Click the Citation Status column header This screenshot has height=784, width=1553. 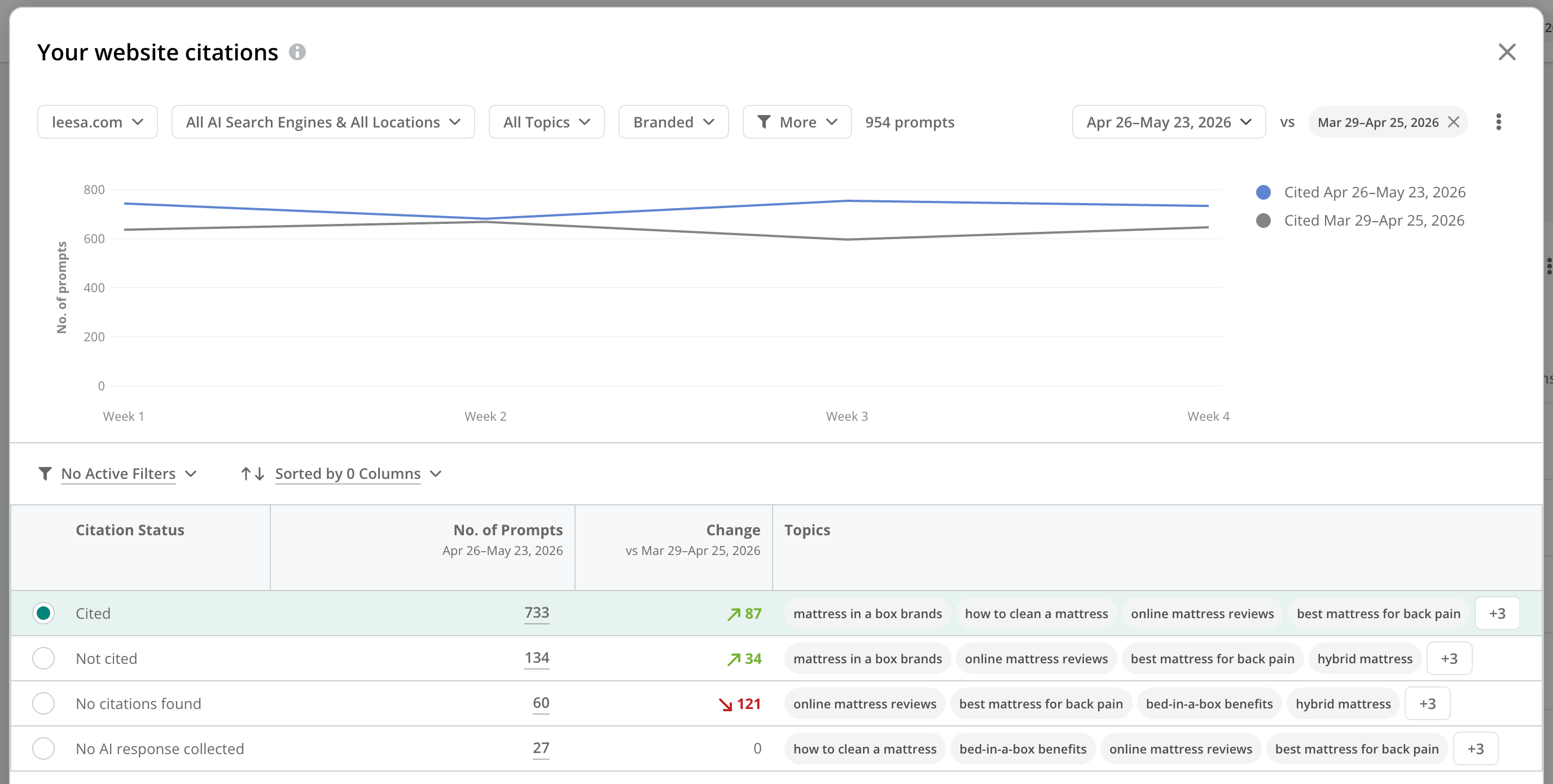(x=130, y=530)
